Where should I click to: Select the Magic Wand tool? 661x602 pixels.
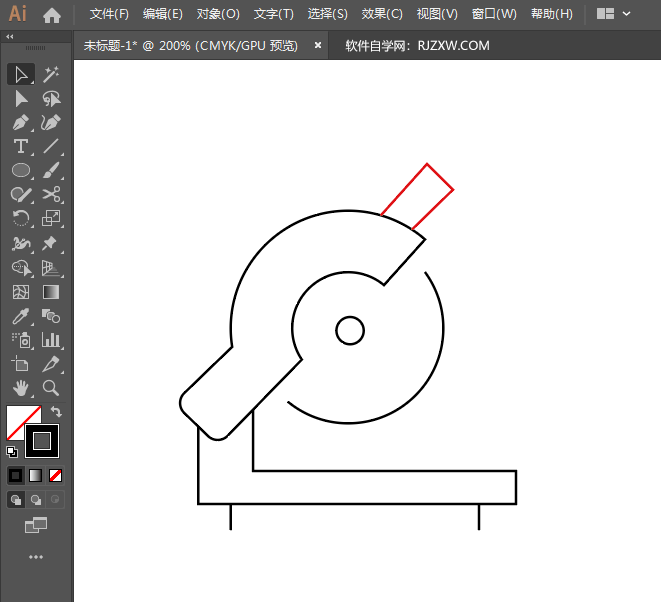[x=51, y=74]
